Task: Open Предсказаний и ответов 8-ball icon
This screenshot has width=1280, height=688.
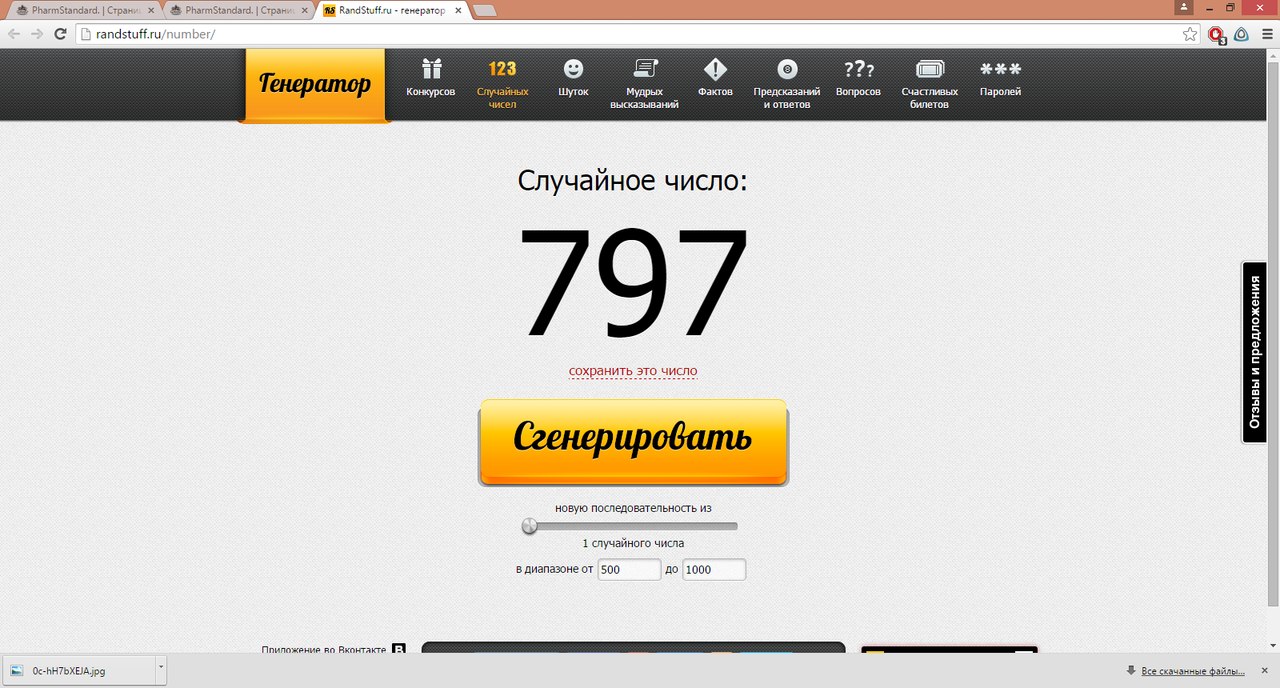Action: [x=787, y=70]
